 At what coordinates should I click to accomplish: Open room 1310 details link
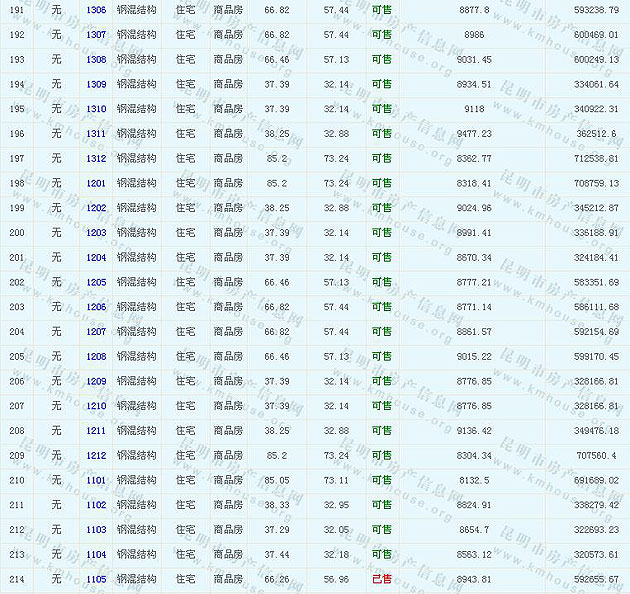point(96,109)
